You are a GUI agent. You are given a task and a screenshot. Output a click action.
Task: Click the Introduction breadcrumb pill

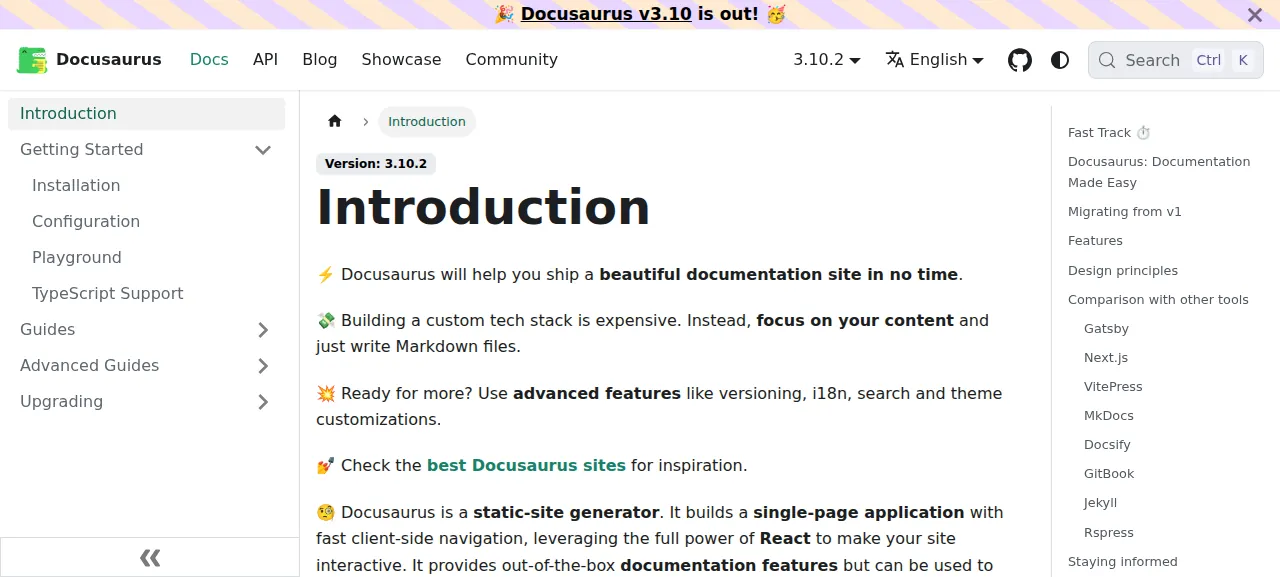pos(427,122)
